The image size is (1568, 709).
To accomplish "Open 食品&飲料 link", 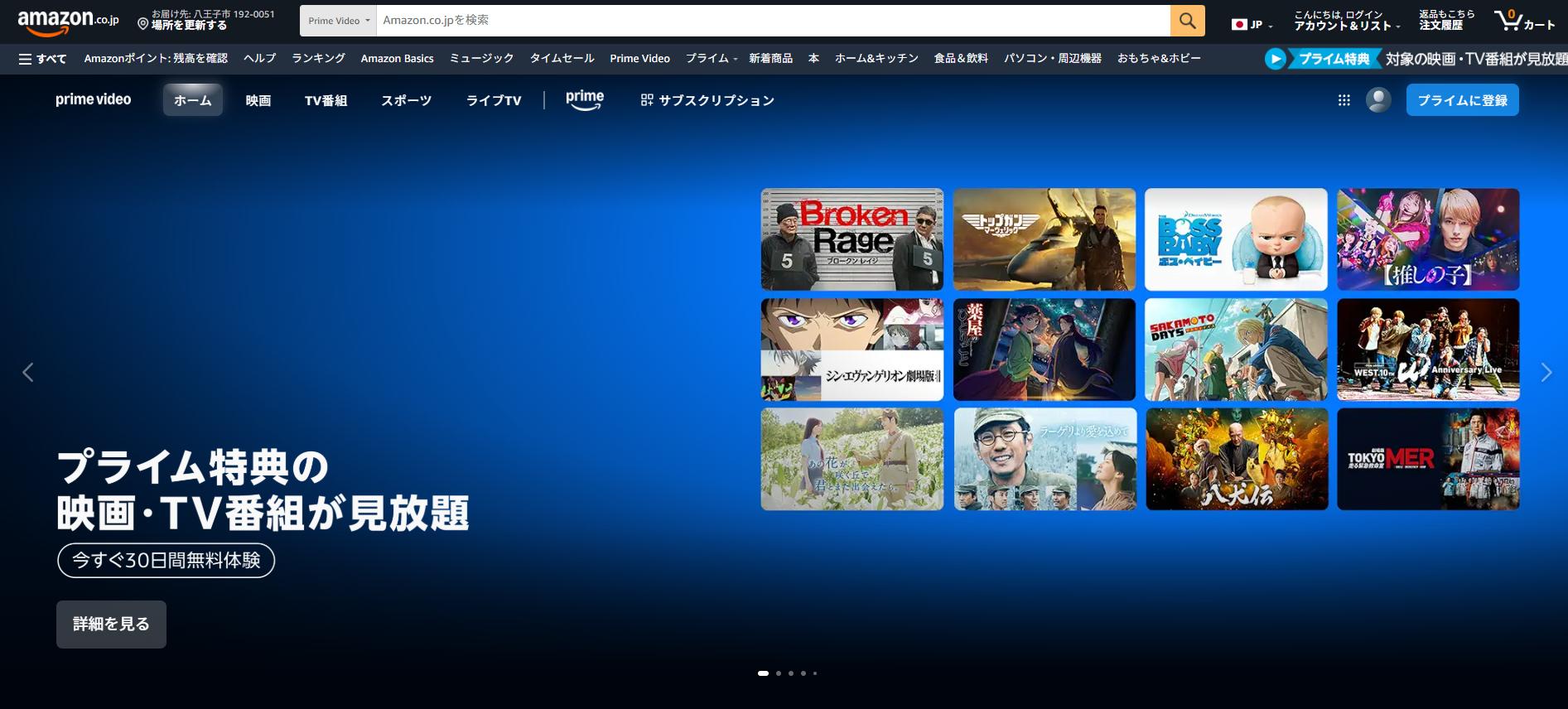I will pyautogui.click(x=961, y=59).
